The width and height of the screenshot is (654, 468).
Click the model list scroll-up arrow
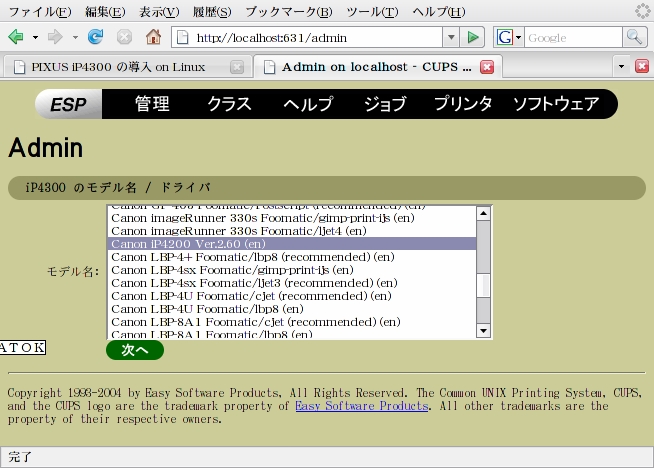pos(483,214)
